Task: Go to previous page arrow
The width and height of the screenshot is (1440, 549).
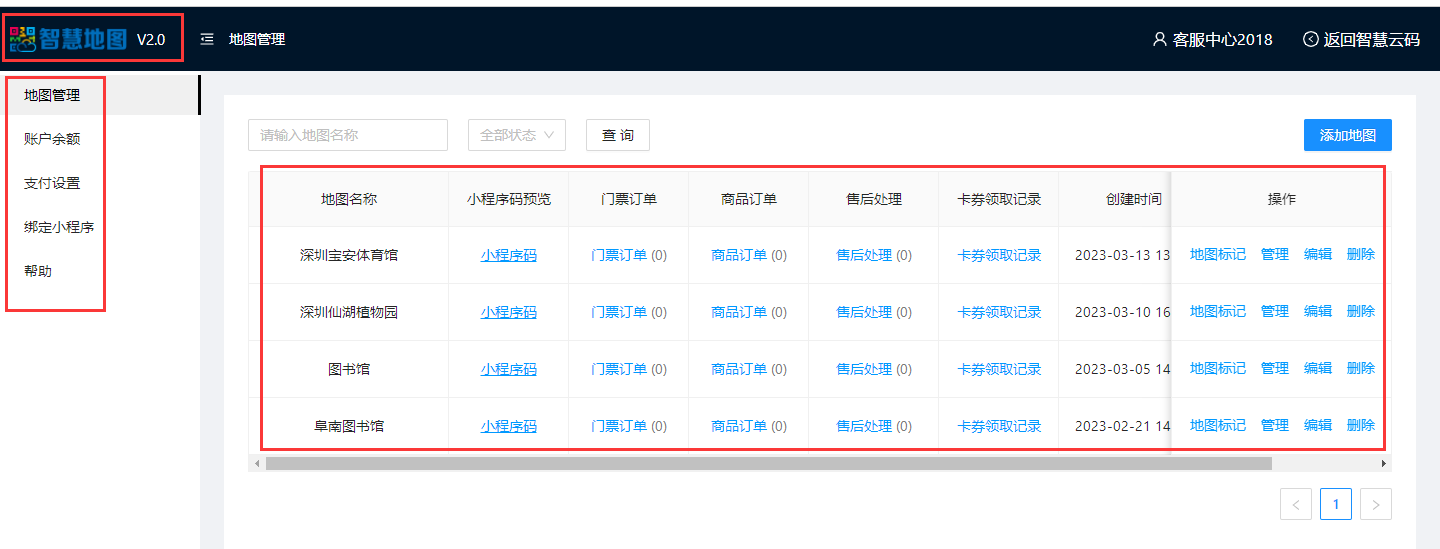Action: 1295,505
